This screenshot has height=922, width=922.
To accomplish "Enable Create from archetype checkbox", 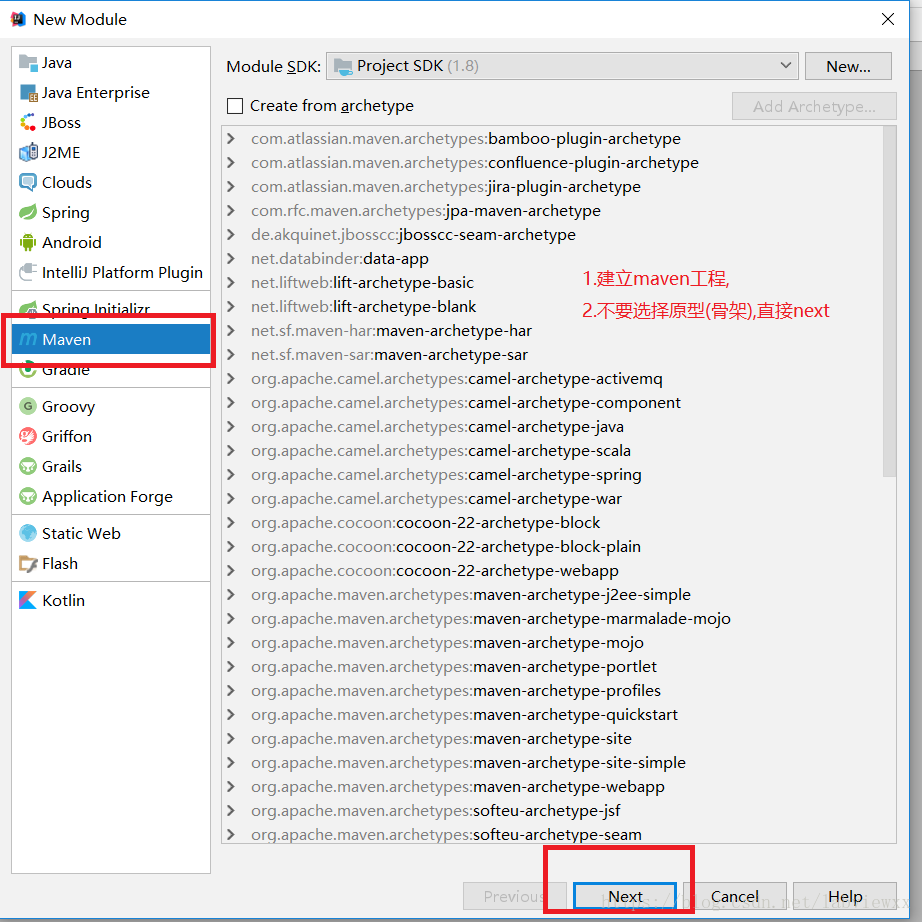I will [235, 106].
